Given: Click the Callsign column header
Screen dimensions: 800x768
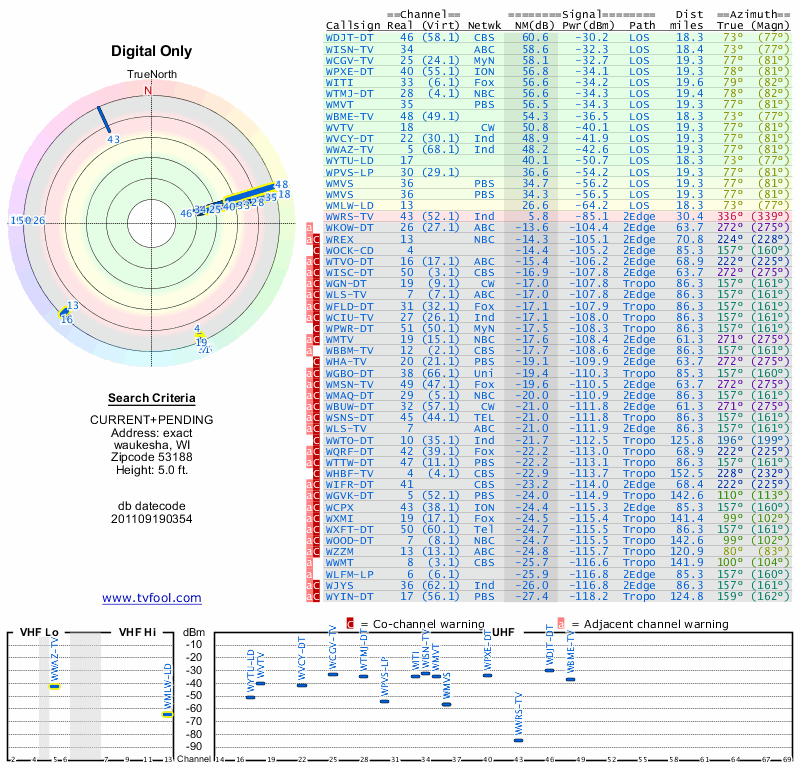Looking at the screenshot, I should [x=350, y=24].
